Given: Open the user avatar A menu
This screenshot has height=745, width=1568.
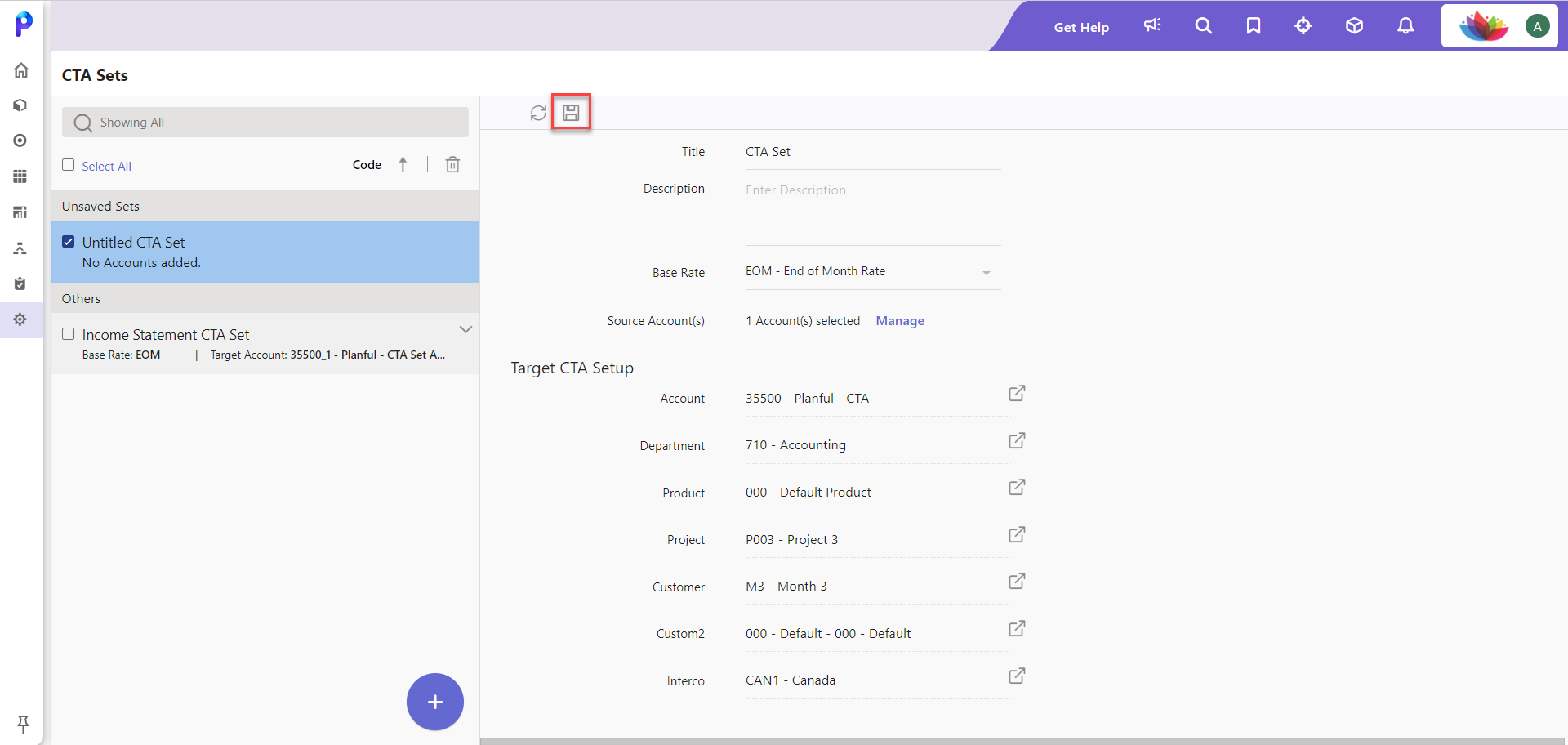Looking at the screenshot, I should point(1537,26).
